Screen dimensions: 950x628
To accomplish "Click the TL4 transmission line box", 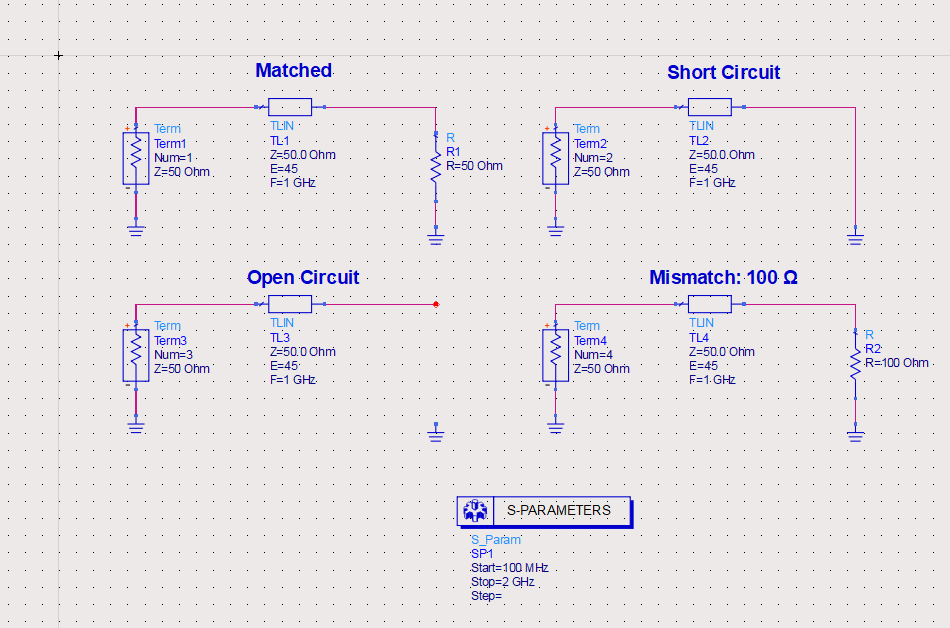I will click(x=709, y=304).
